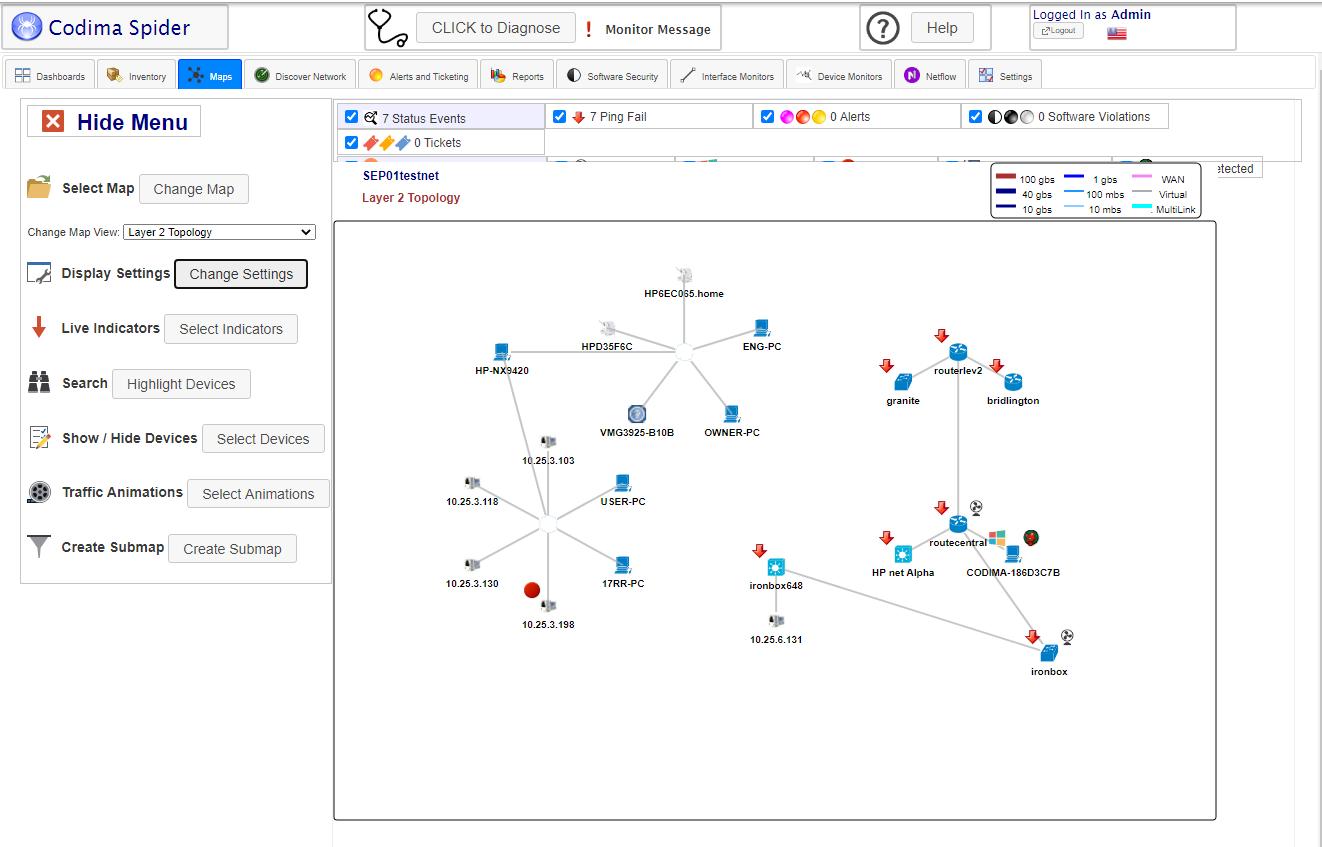Screen dimensions: 1322x847
Task: Select the routecentral router node
Action: [x=958, y=524]
